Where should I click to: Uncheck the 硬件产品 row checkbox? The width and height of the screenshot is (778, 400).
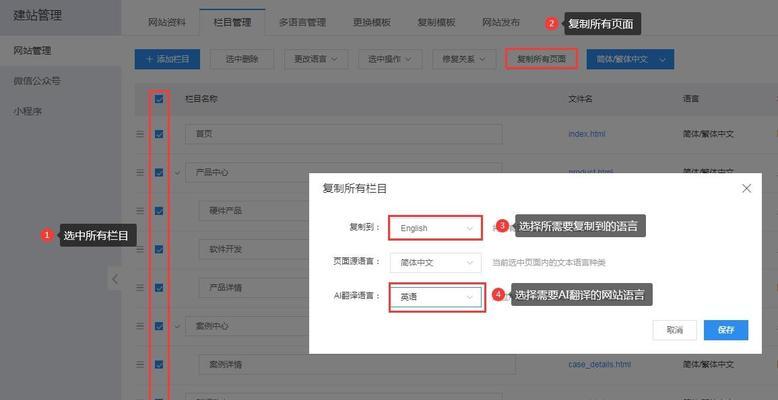tap(159, 211)
